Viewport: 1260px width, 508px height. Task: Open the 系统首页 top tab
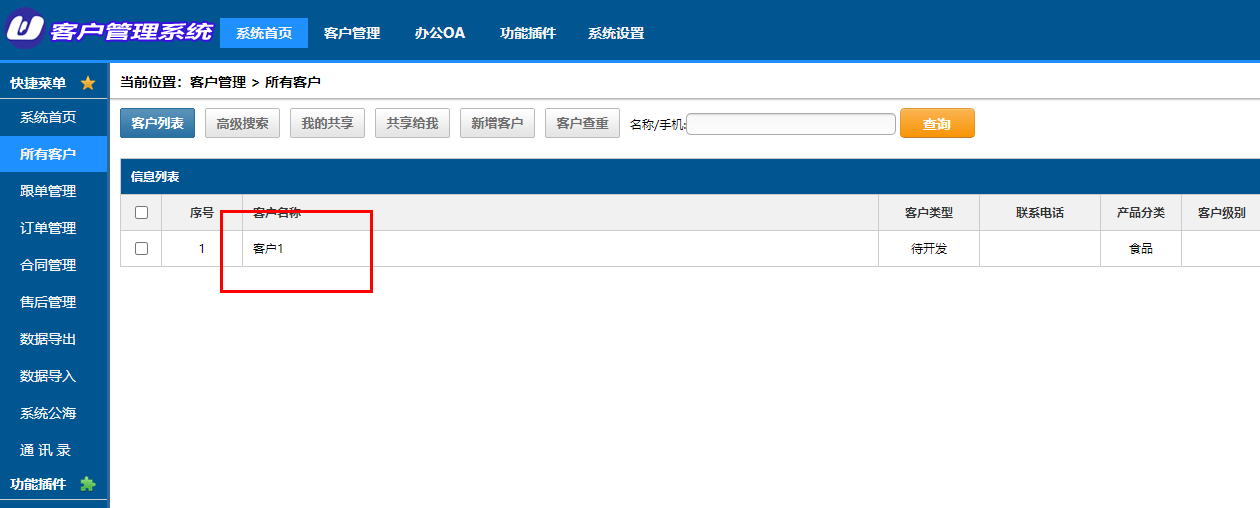tap(264, 33)
